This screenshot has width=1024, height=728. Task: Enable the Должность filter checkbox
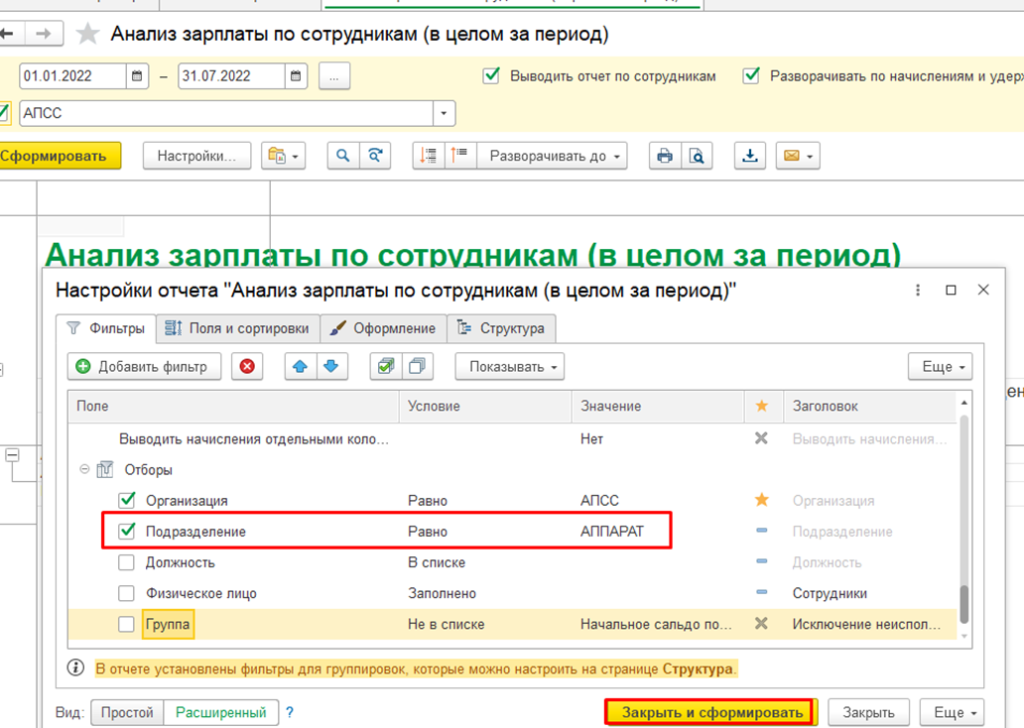[x=127, y=563]
